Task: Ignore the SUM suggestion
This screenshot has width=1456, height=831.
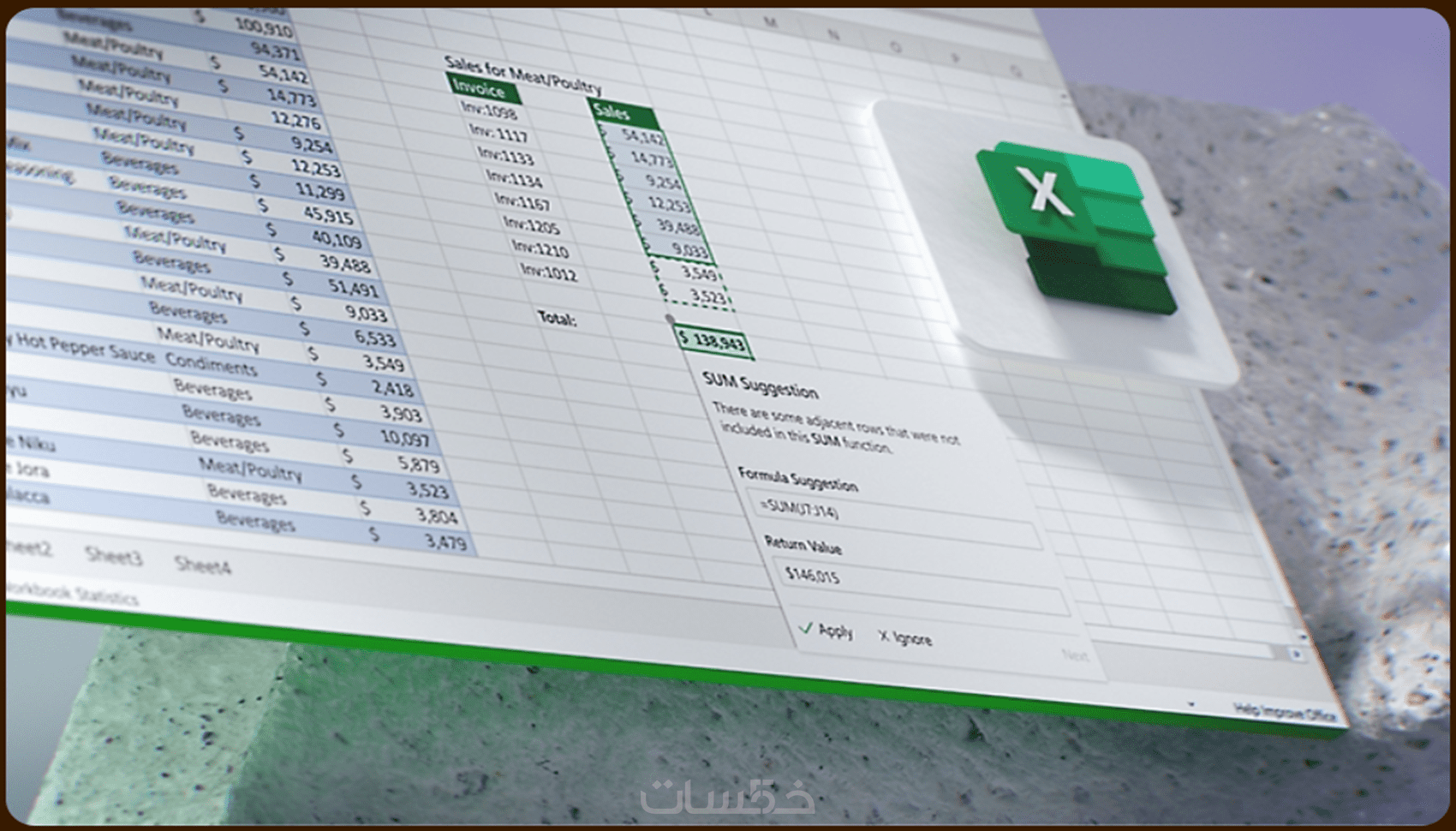Action: coord(904,637)
